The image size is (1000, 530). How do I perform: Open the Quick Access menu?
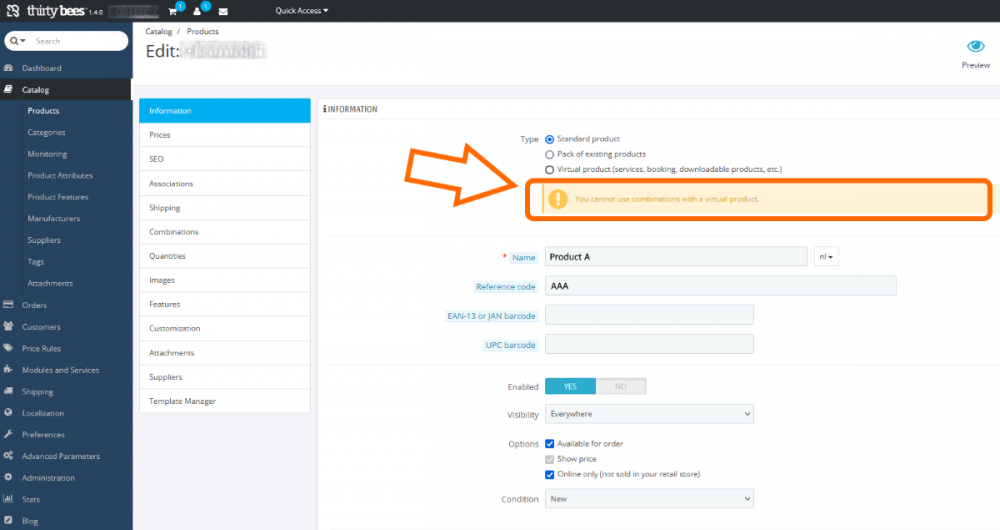301,11
